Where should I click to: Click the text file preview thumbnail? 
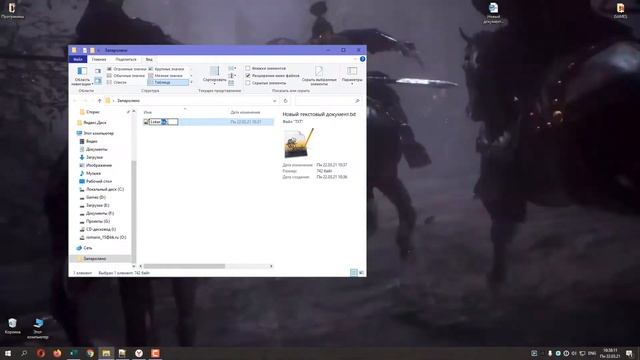298,143
